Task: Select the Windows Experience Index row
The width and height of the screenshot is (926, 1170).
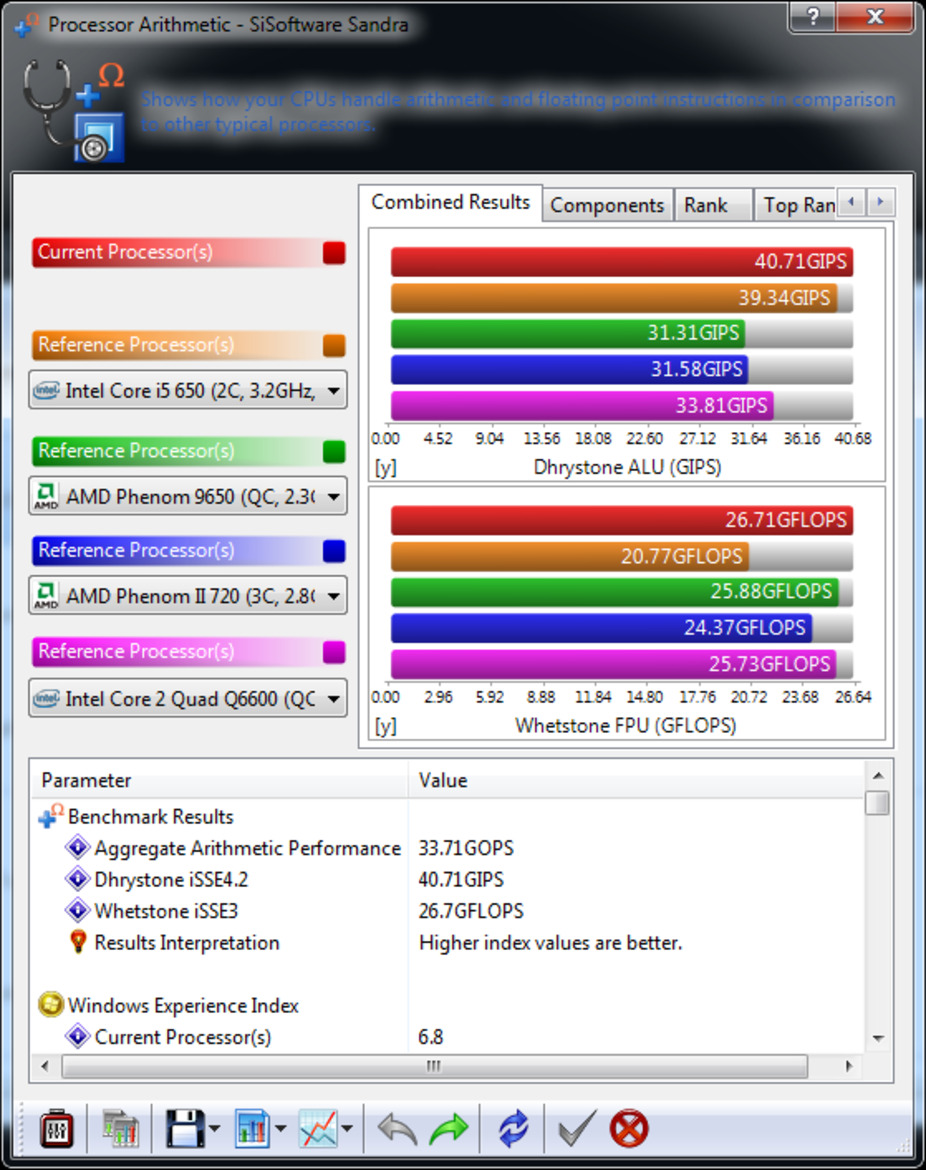Action: (448, 1005)
